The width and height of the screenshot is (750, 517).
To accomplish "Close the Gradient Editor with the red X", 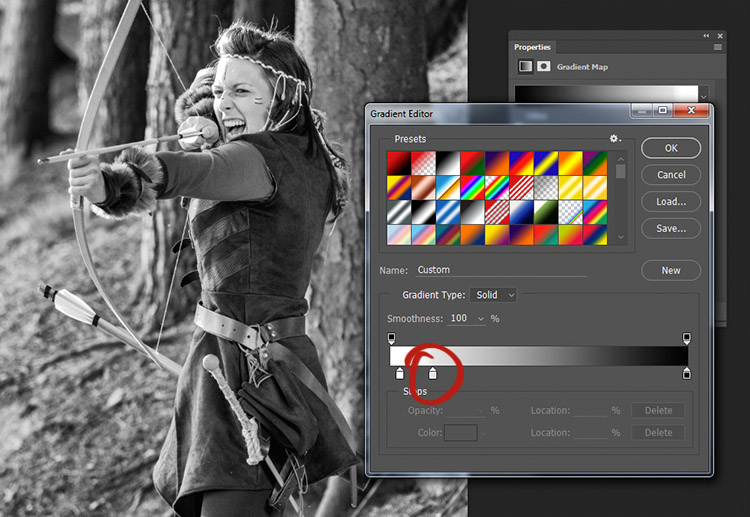I will tap(691, 111).
